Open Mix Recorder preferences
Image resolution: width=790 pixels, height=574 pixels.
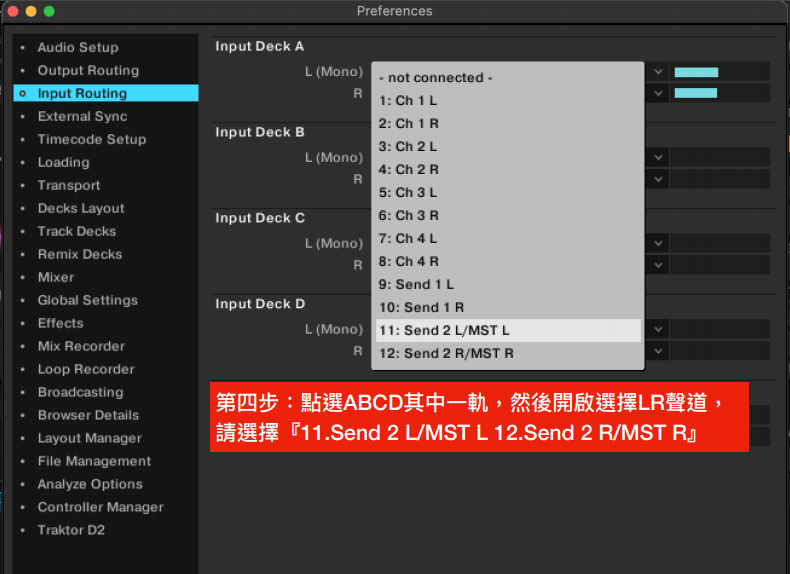pyautogui.click(x=81, y=346)
